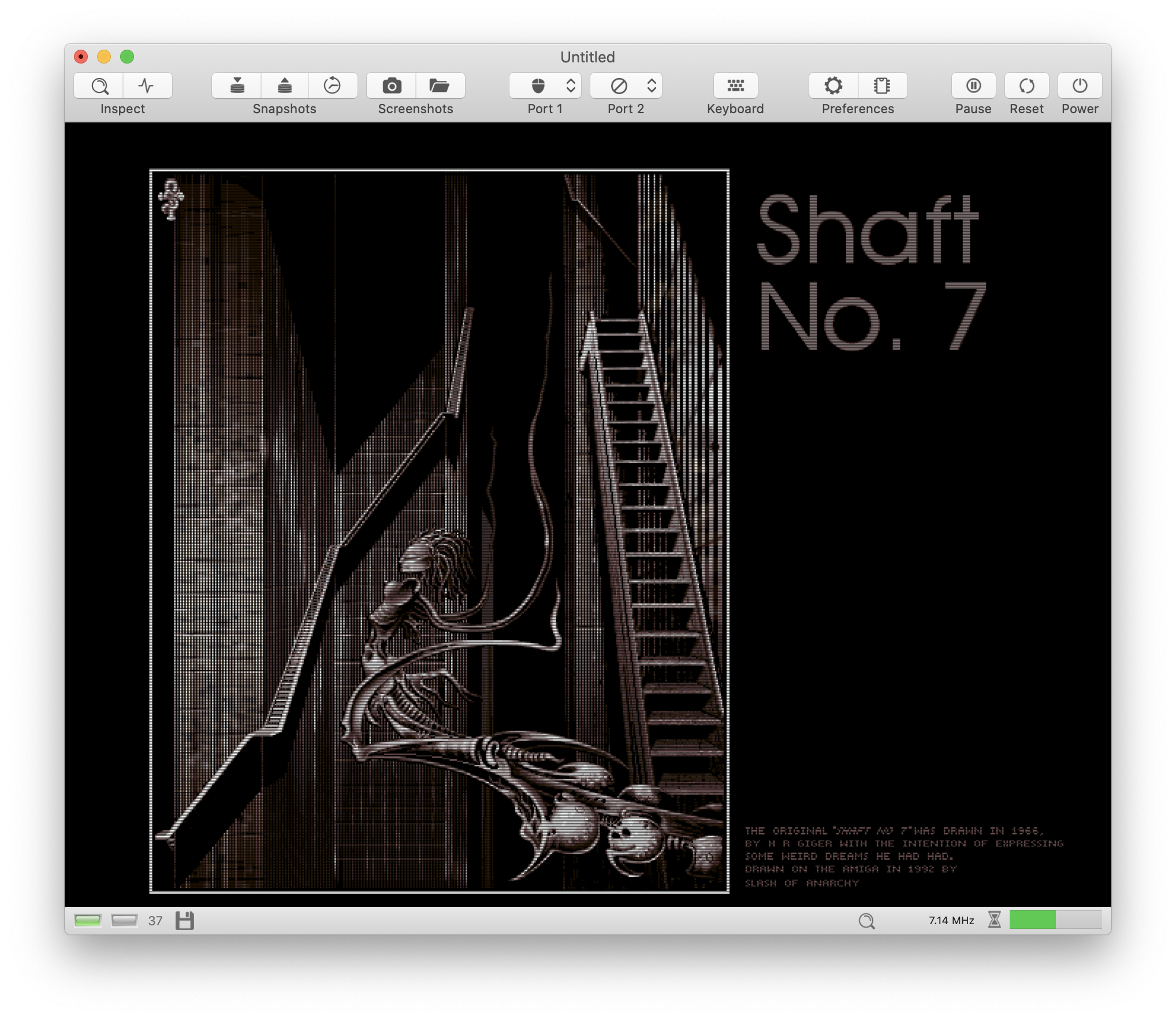Restore snapshot using the up-arrow stack icon
Image resolution: width=1176 pixels, height=1020 pixels.
click(x=285, y=85)
